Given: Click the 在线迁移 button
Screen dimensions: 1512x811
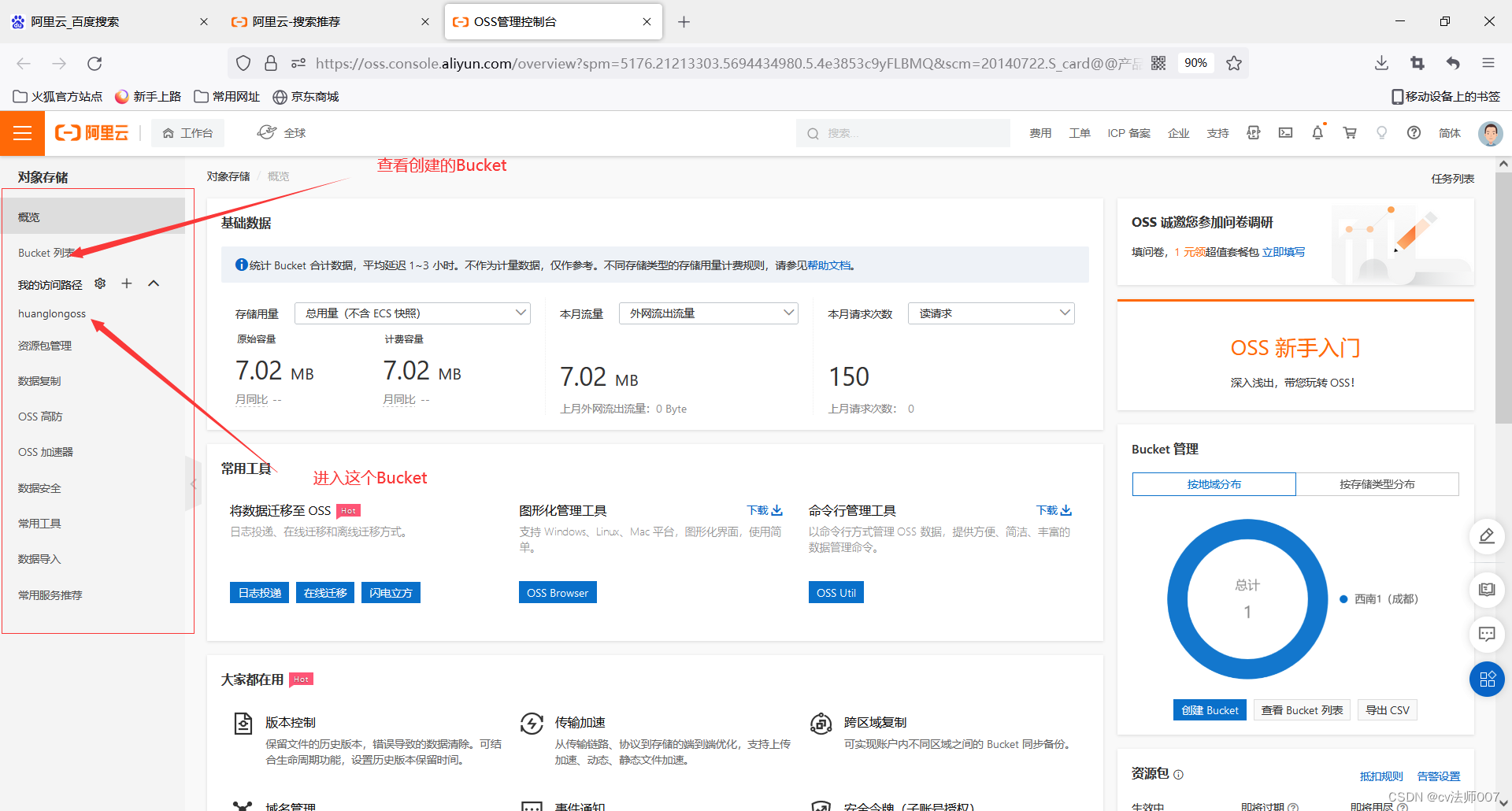Looking at the screenshot, I should 325,593.
